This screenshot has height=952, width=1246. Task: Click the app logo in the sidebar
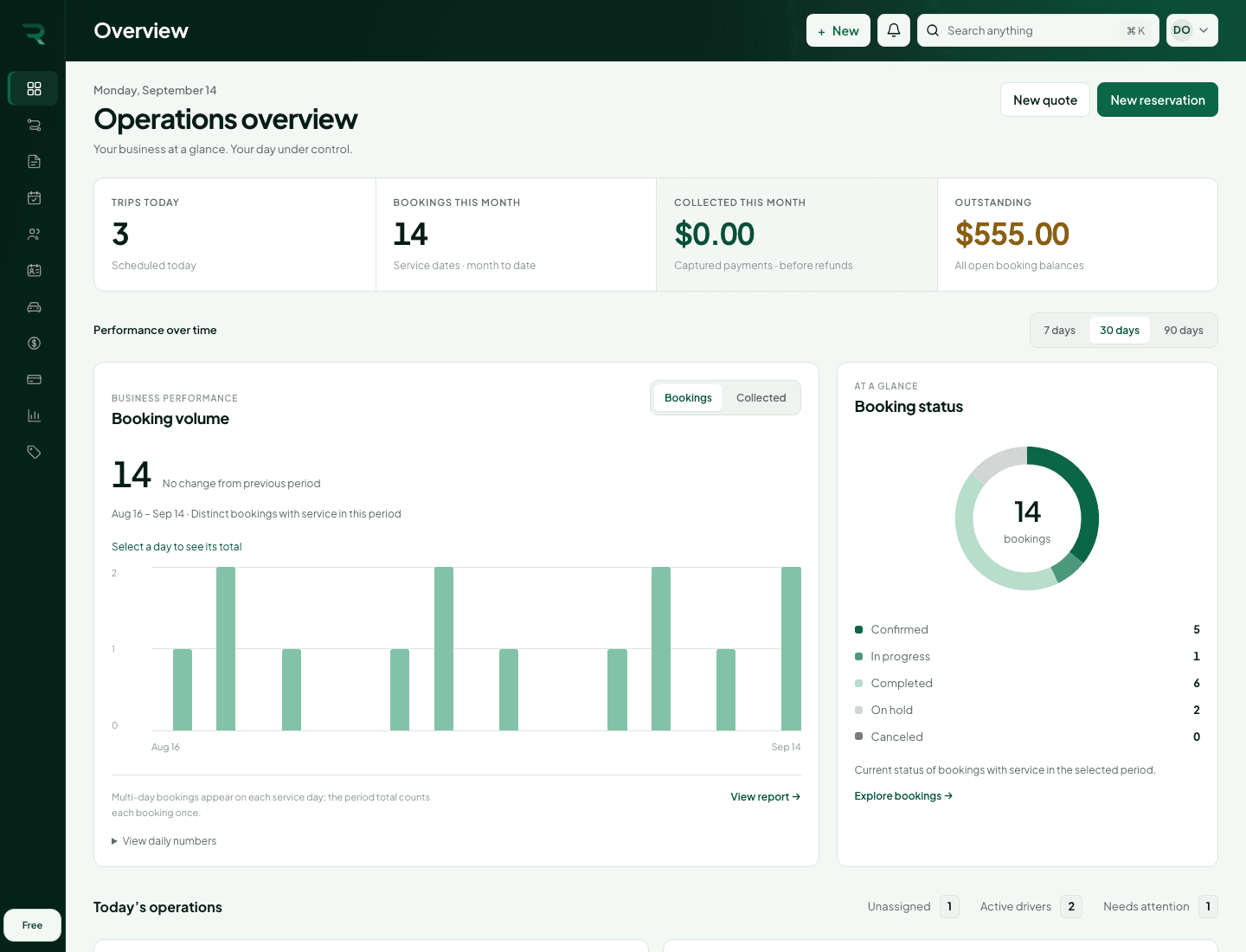click(x=34, y=34)
